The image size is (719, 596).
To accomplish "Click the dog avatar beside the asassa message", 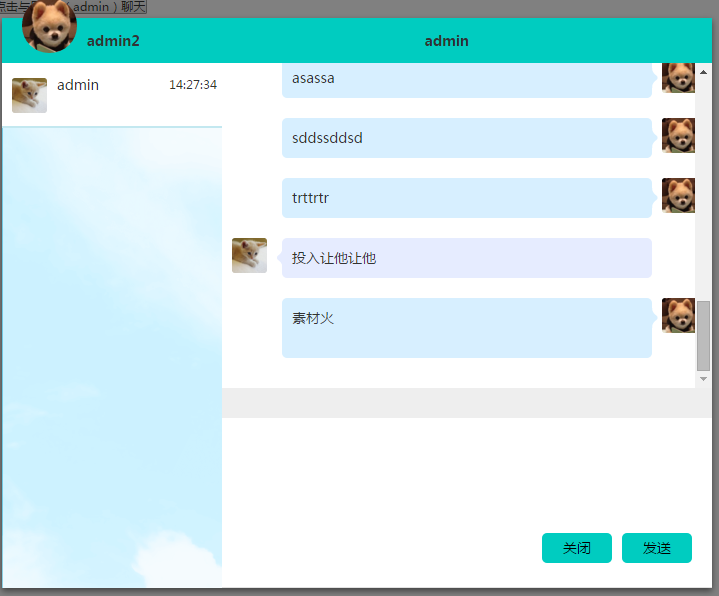I will click(x=678, y=77).
